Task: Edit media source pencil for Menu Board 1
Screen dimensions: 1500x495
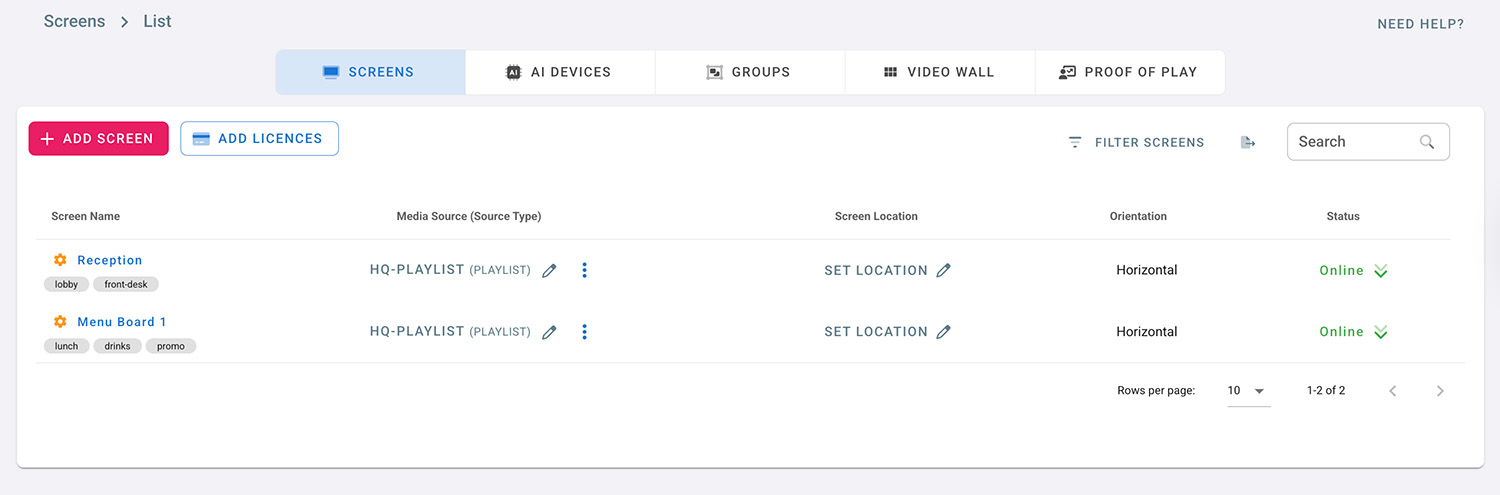Action: tap(549, 332)
